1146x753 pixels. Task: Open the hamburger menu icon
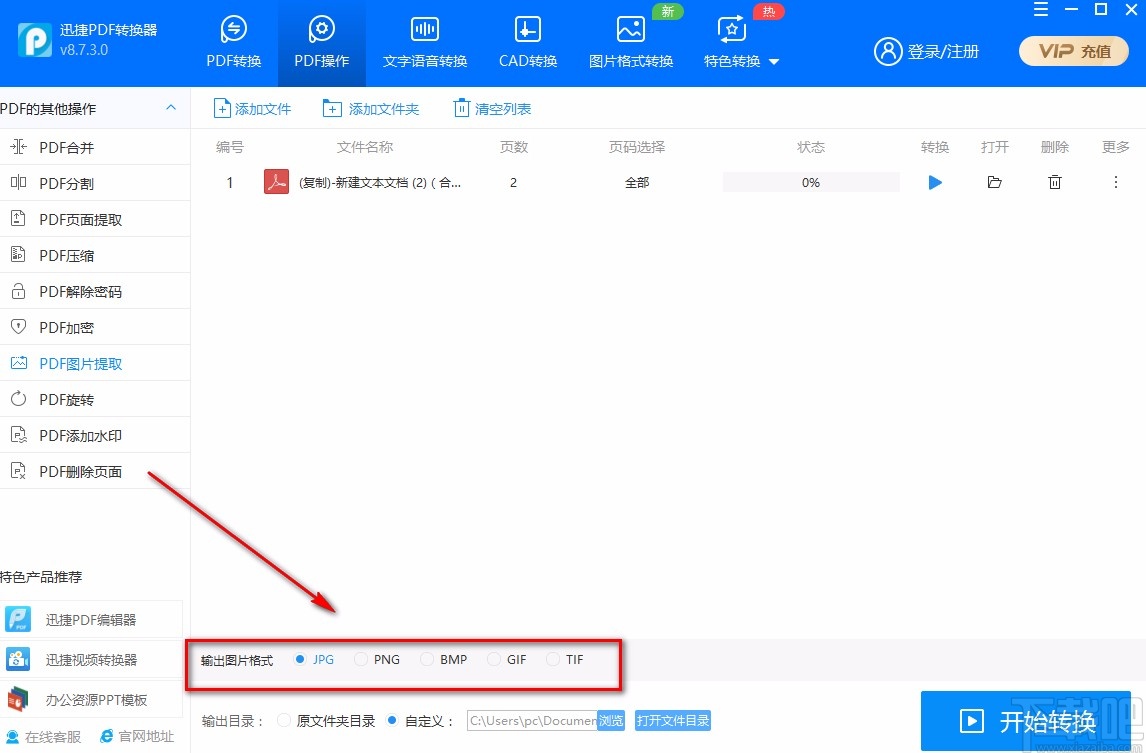click(1041, 10)
